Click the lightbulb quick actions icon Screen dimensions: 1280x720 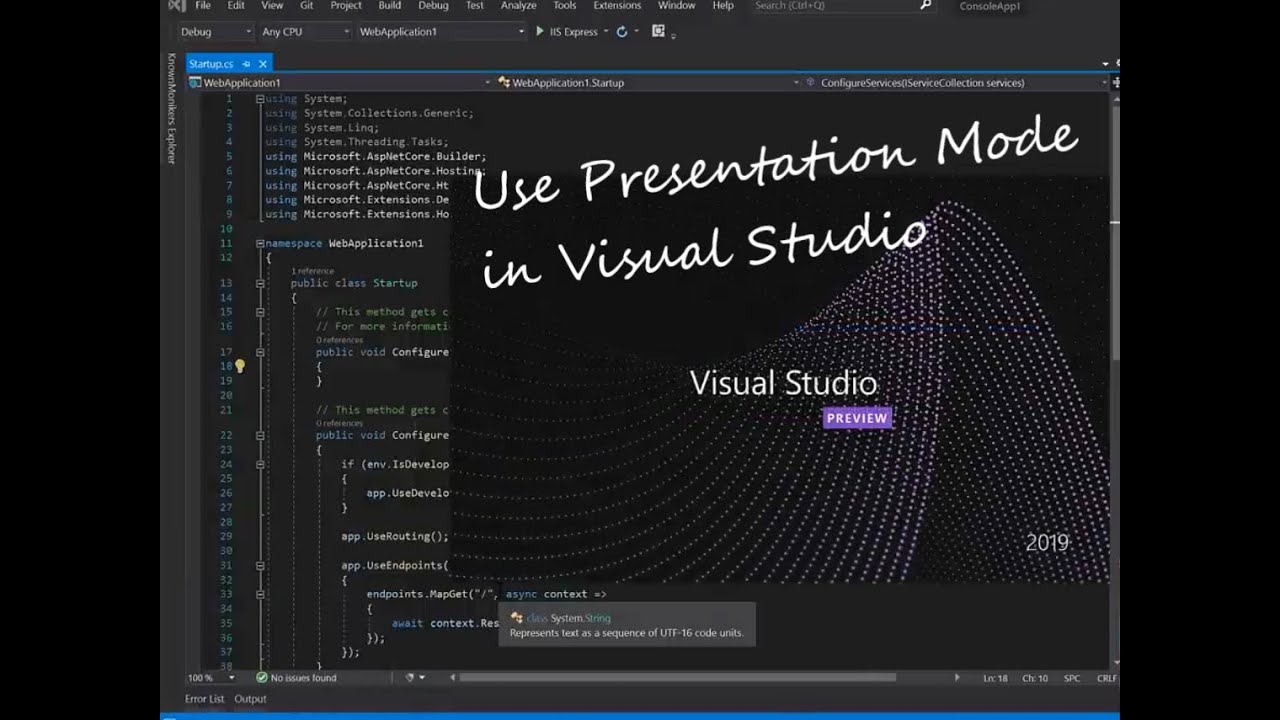(x=239, y=366)
